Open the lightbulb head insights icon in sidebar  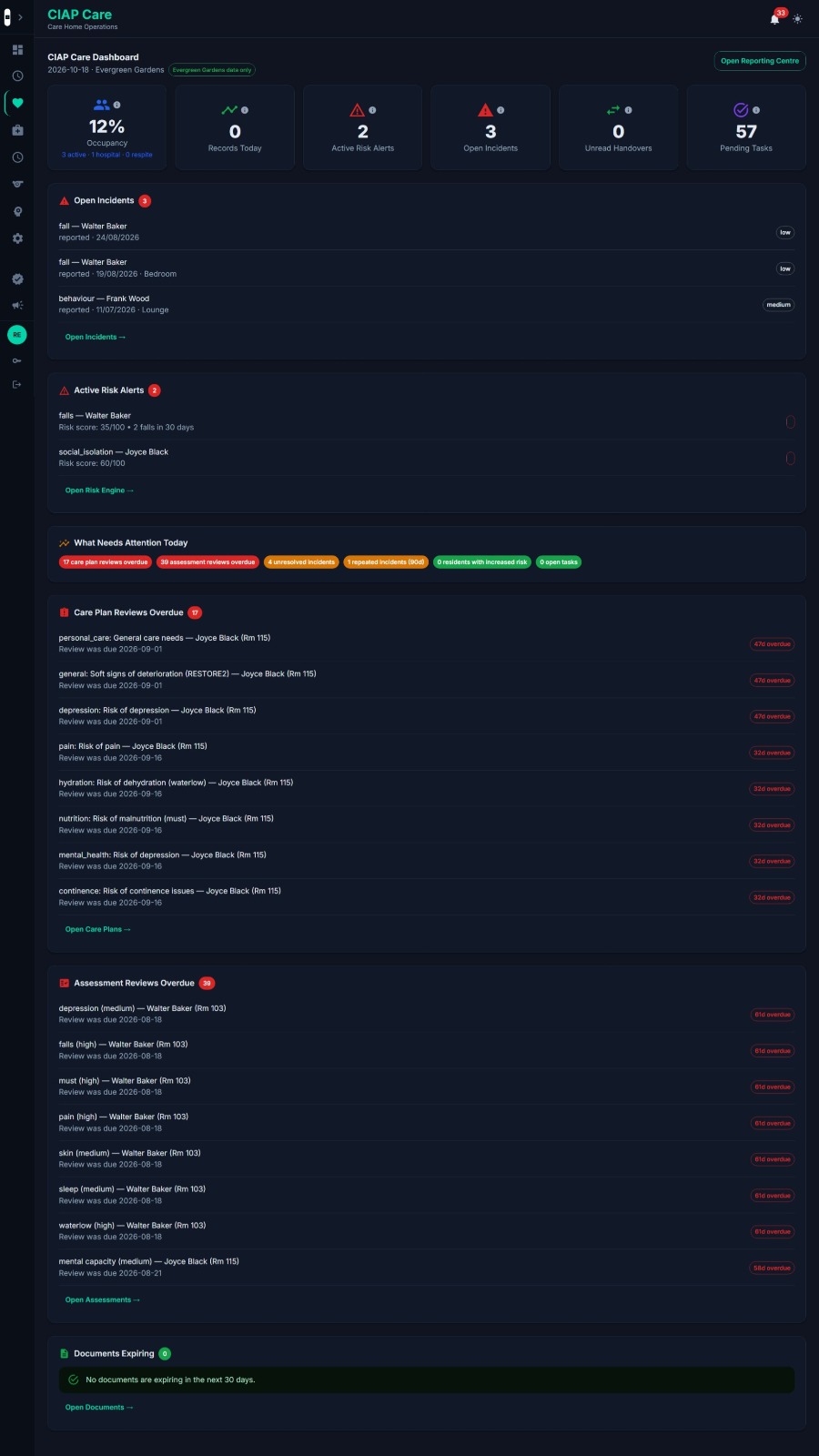pos(17,211)
